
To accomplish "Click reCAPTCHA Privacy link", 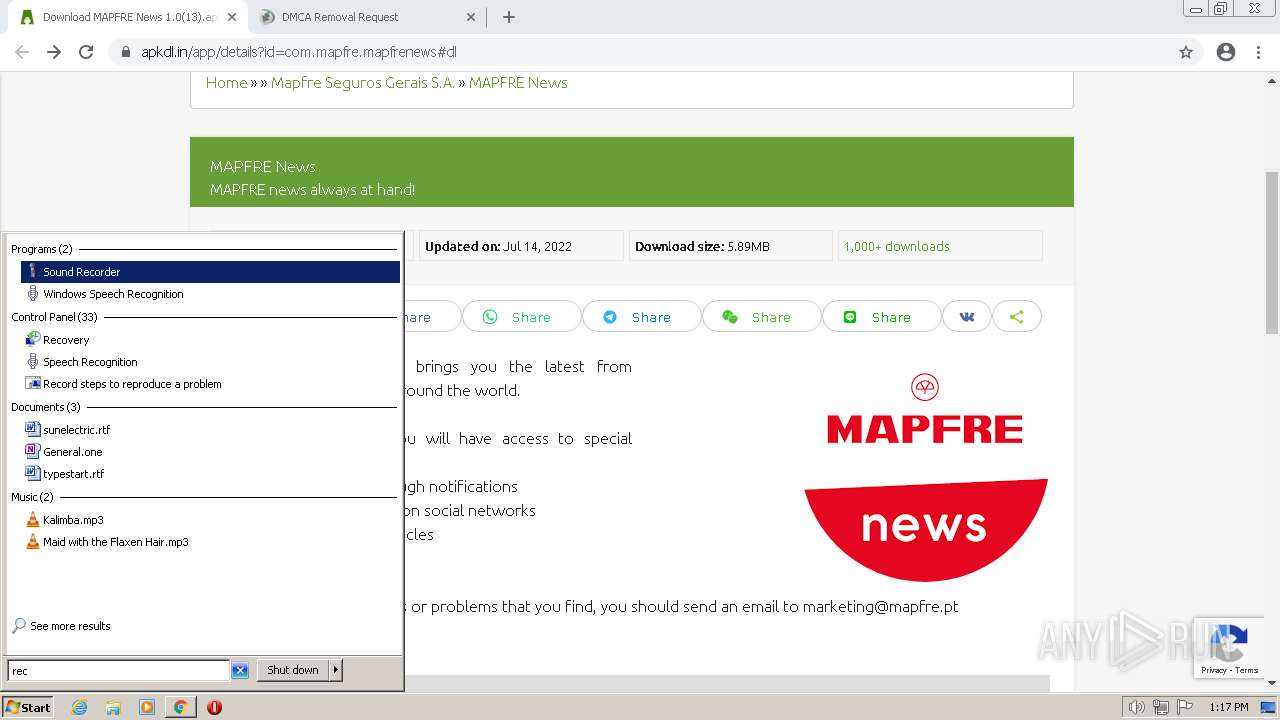I will click(x=1214, y=670).
